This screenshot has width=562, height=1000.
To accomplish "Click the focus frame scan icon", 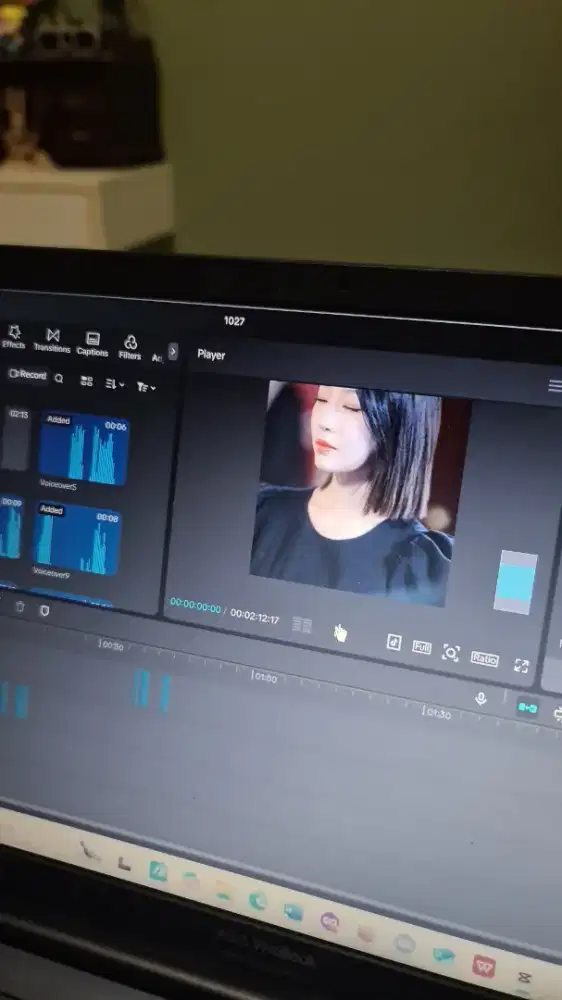I will point(451,653).
